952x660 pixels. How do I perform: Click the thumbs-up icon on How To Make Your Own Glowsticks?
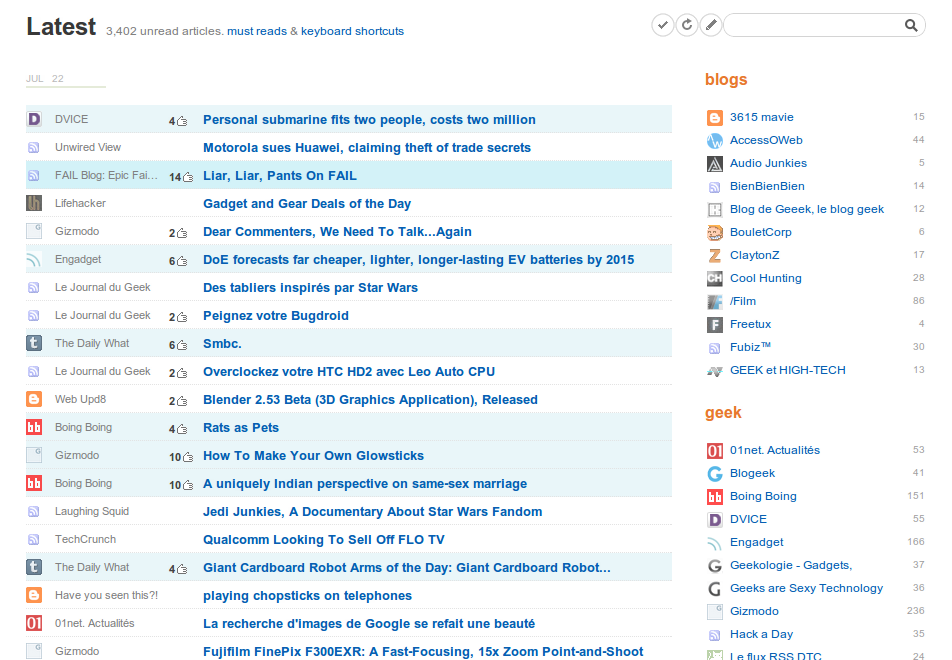(188, 457)
